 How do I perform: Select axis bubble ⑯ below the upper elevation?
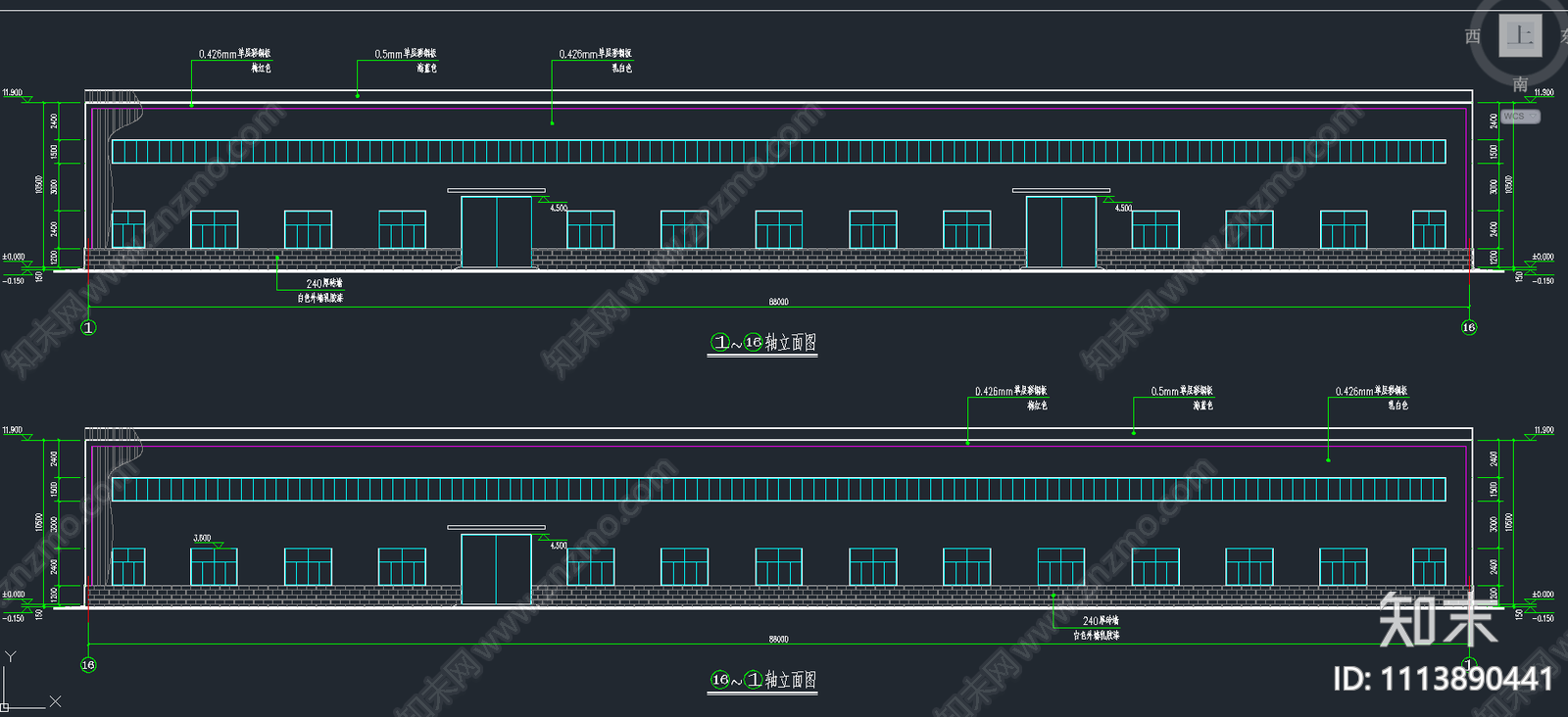(1468, 327)
